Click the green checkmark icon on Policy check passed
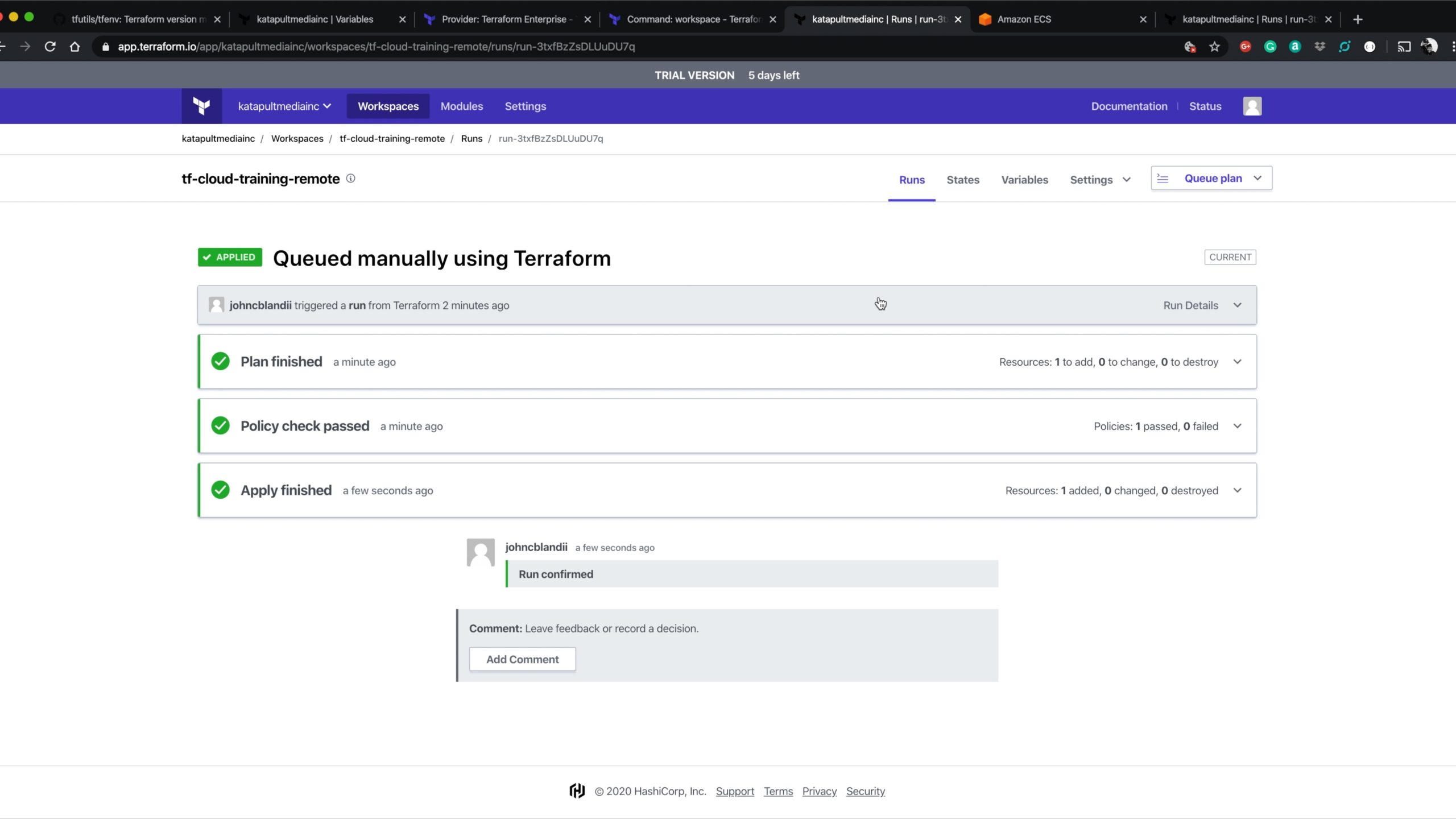 [x=219, y=425]
